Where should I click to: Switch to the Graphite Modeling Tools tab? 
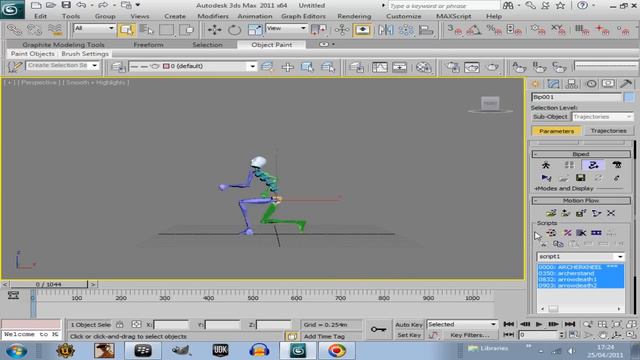(x=63, y=44)
